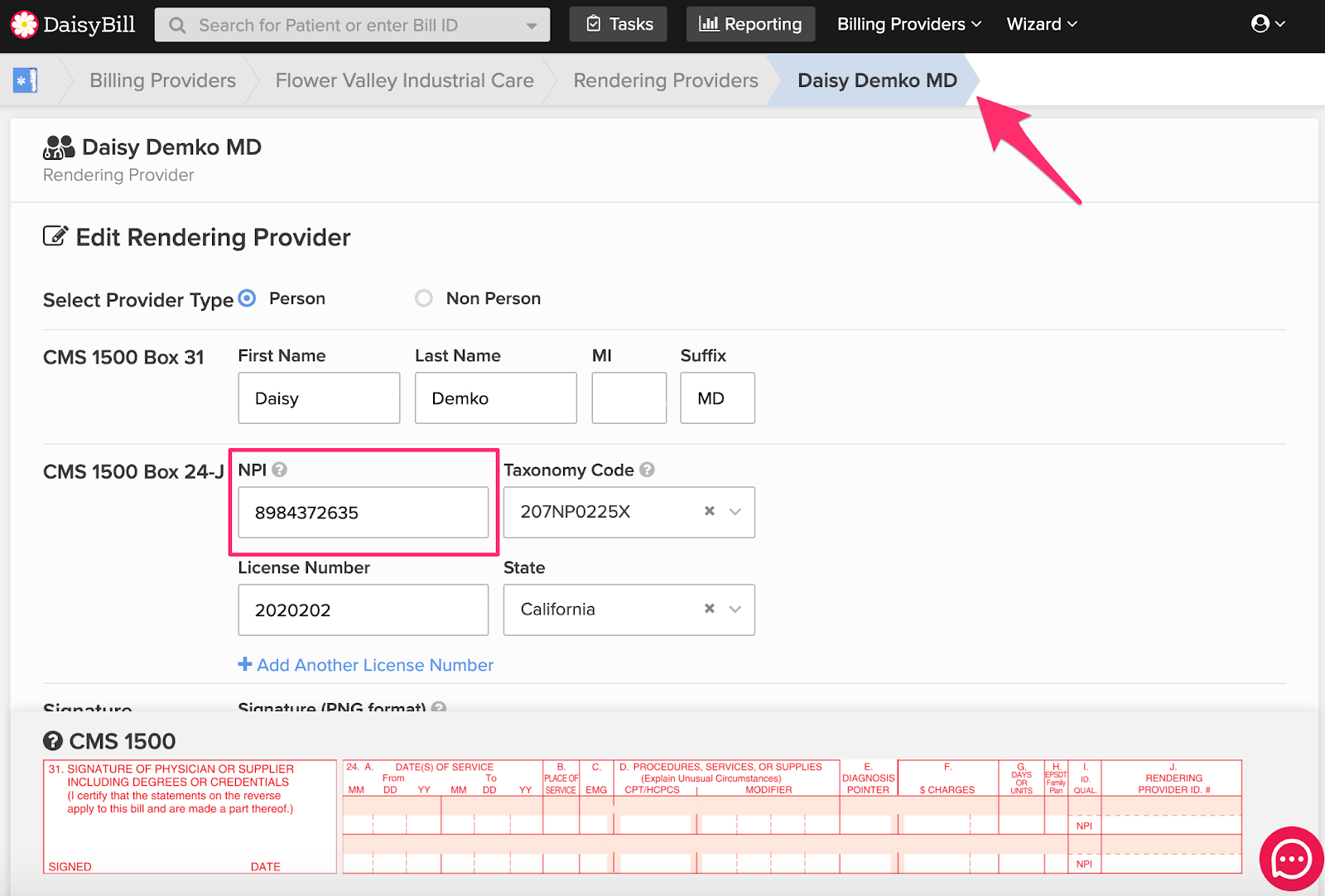Select the Person provider type
The image size is (1325, 896).
(247, 298)
